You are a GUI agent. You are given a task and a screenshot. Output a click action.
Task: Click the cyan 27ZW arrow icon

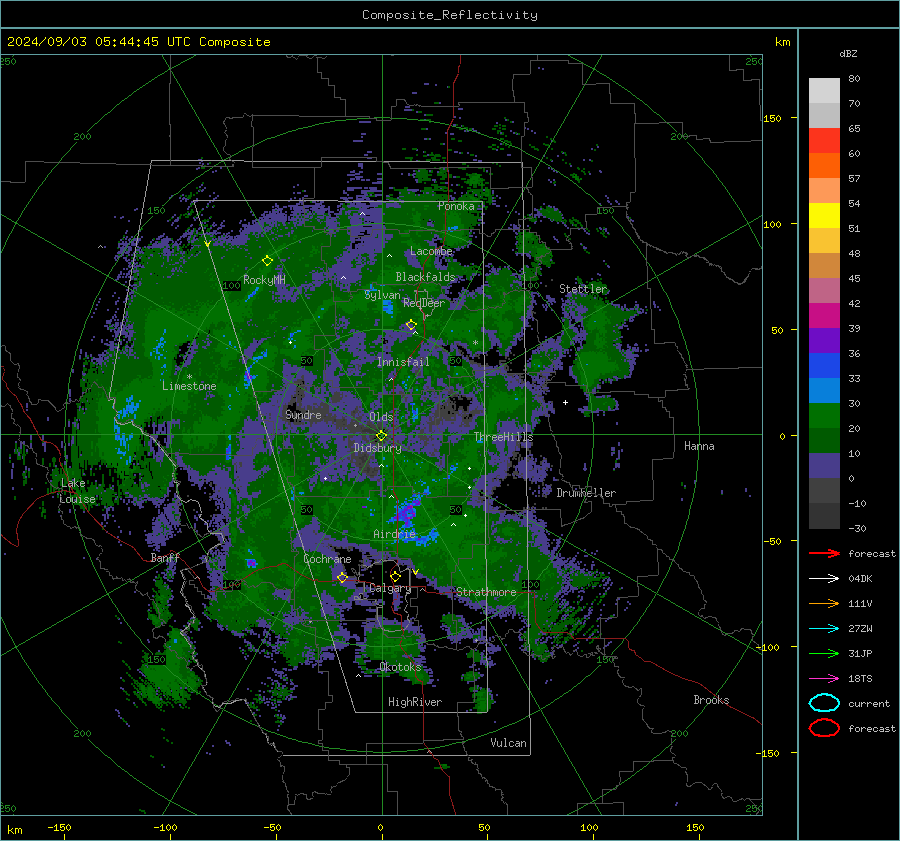click(x=824, y=629)
